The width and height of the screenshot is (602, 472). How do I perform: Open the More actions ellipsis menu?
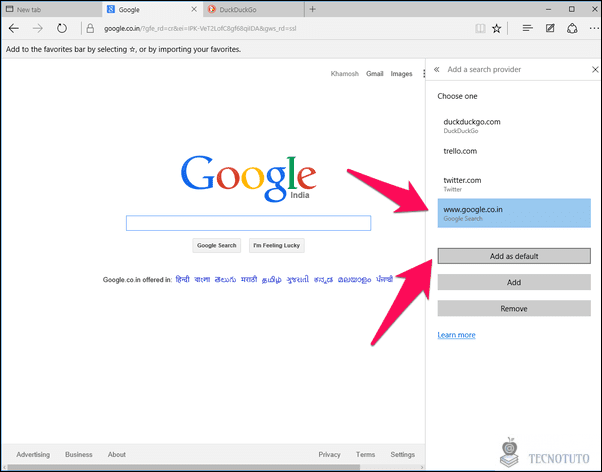594,28
